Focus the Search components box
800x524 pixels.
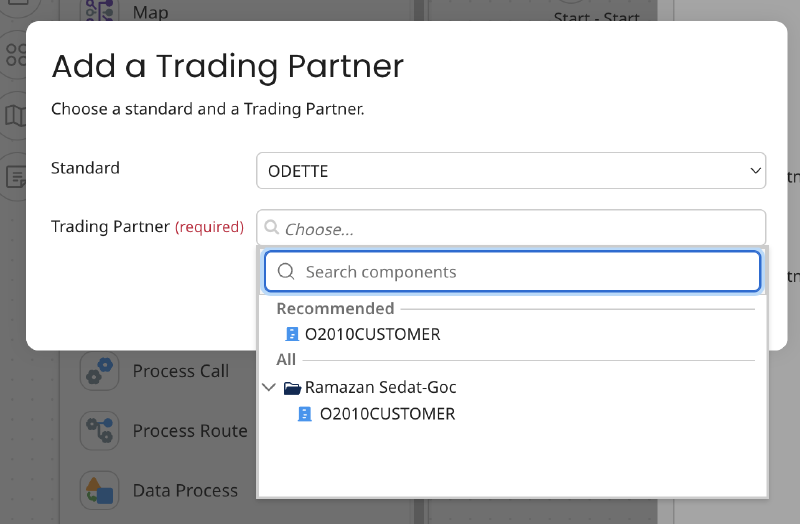512,271
